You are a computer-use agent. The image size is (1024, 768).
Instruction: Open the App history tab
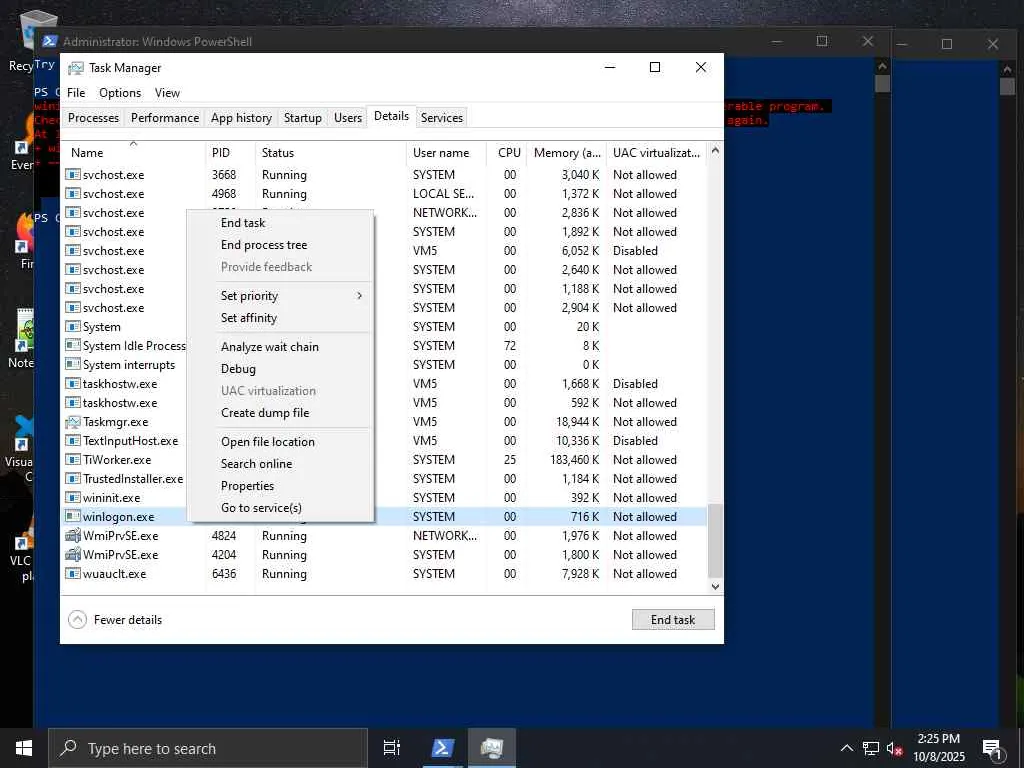[241, 118]
